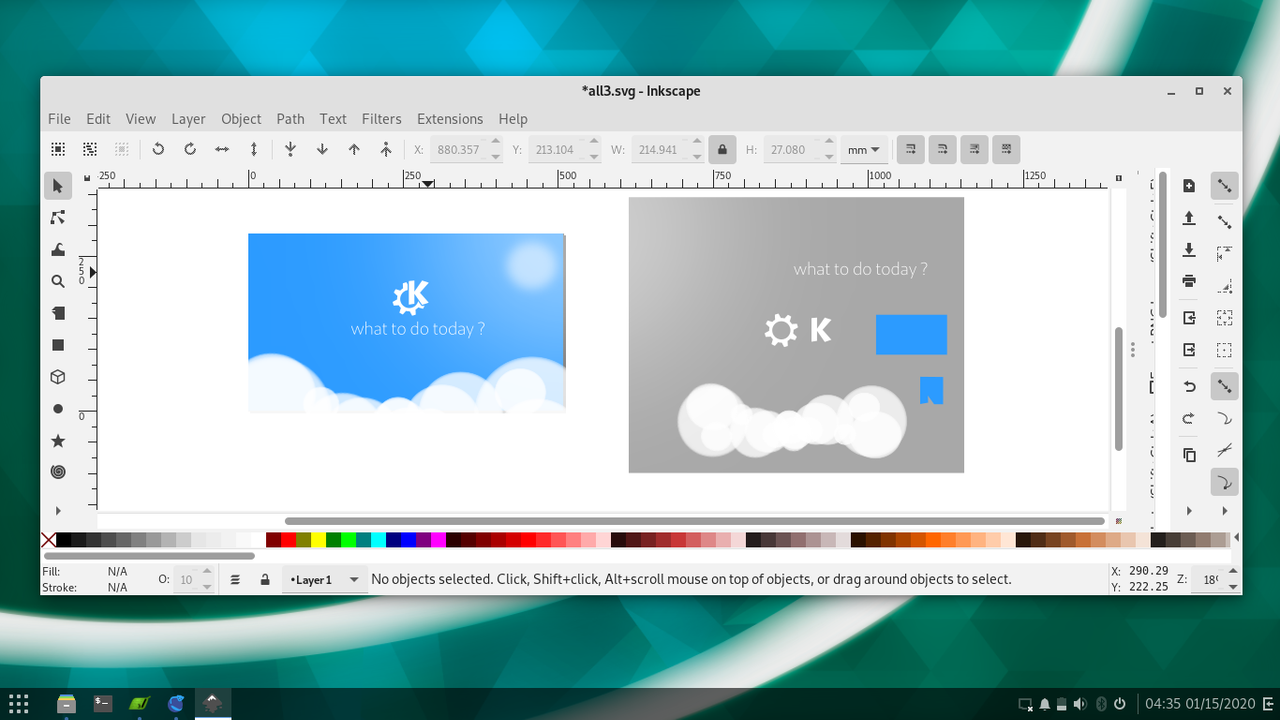This screenshot has height=720, width=1280.
Task: Click the red color swatch in palette
Action: tap(288, 540)
